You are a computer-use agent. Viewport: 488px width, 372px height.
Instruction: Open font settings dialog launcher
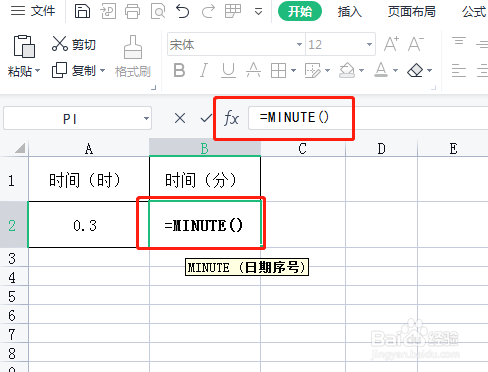[x=434, y=88]
